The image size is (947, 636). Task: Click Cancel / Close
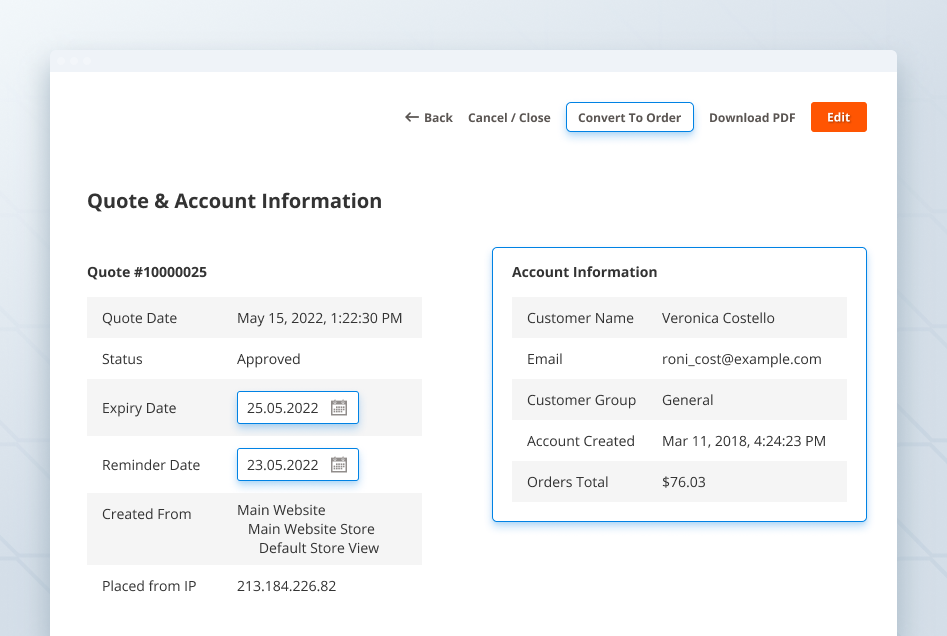pyautogui.click(x=508, y=117)
